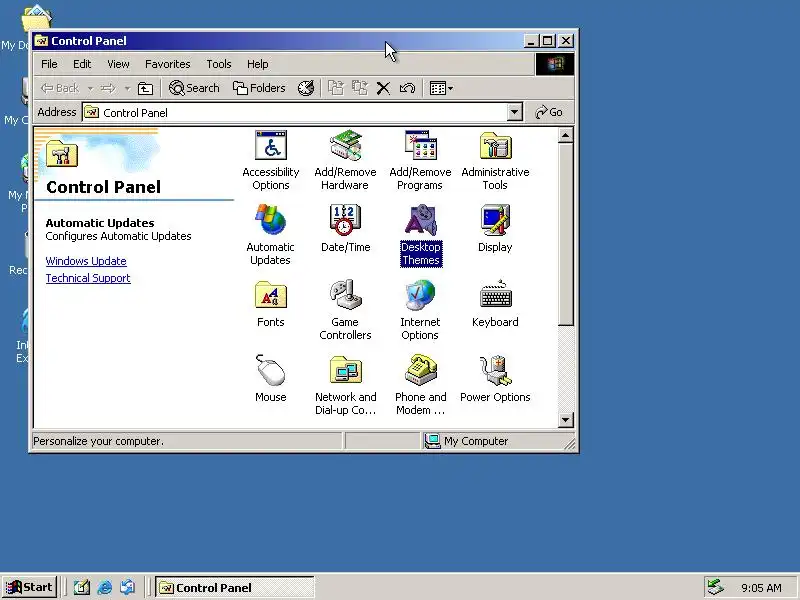
Task: Click 'Personalize your computer.' status text
Action: tap(98, 441)
